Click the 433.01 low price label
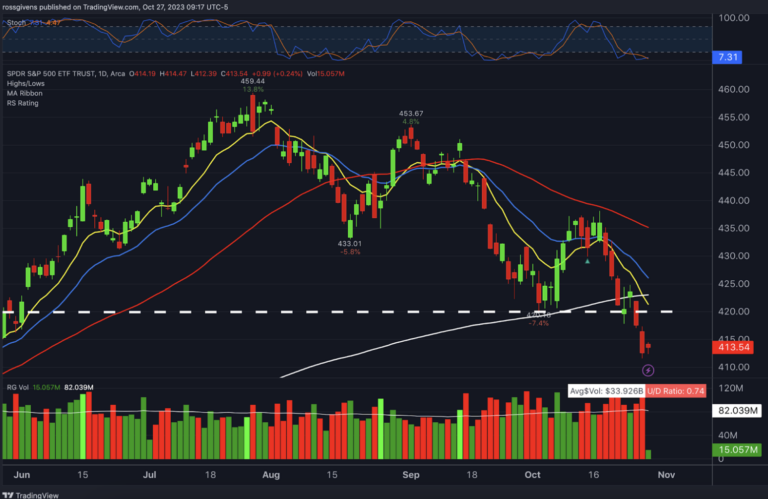 (349, 242)
